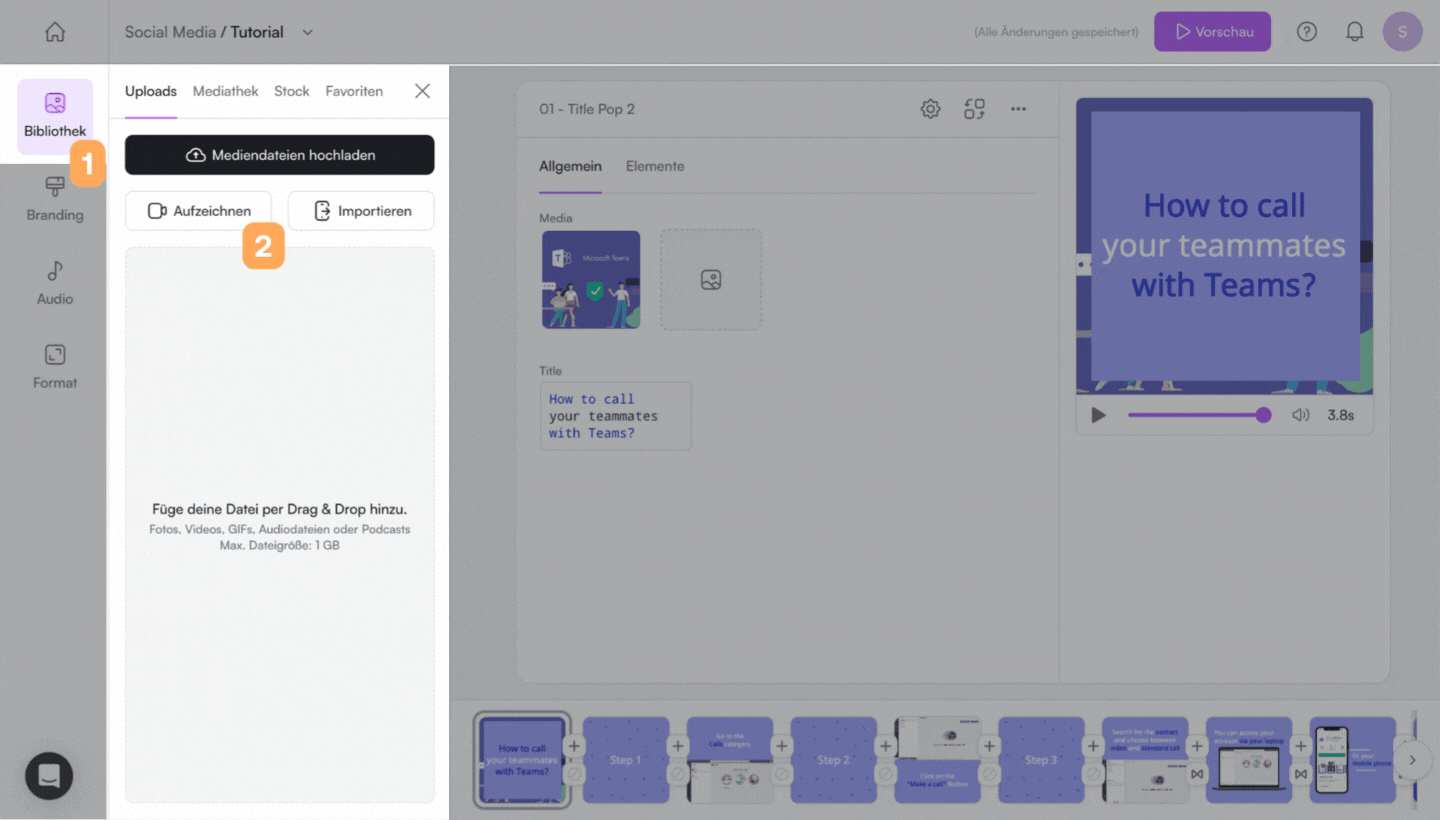Switch to the Uploads tab
Image resolution: width=1440 pixels, height=820 pixels.
151,91
